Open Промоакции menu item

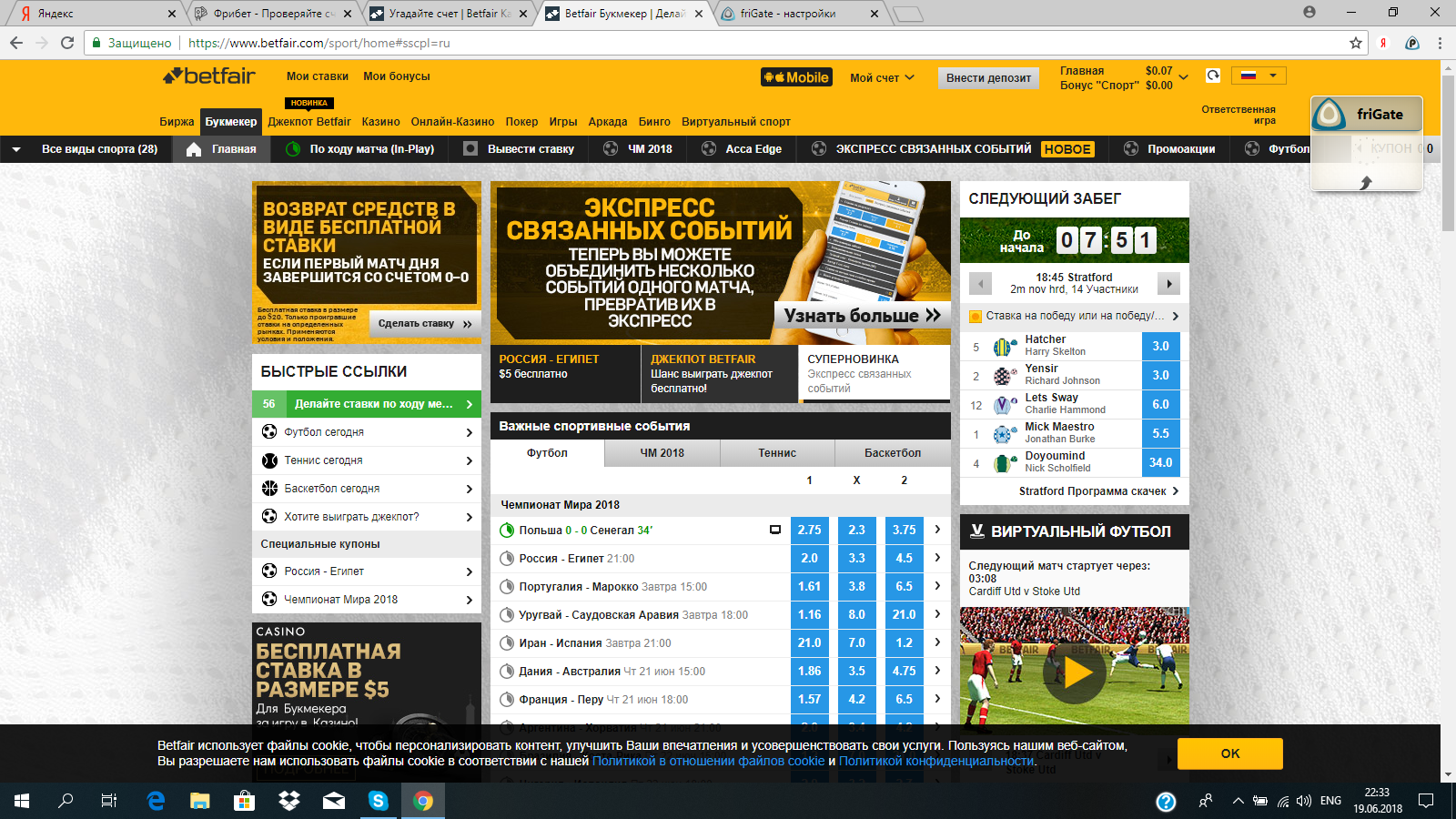tap(1169, 149)
